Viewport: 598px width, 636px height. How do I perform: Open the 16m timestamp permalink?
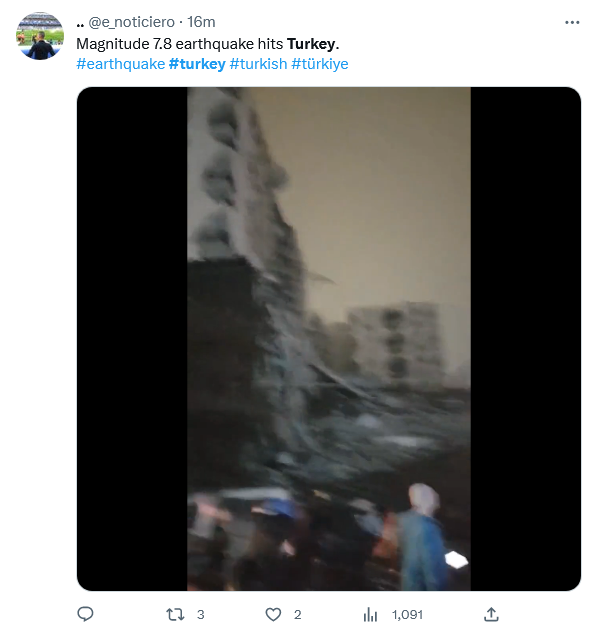tap(201, 22)
